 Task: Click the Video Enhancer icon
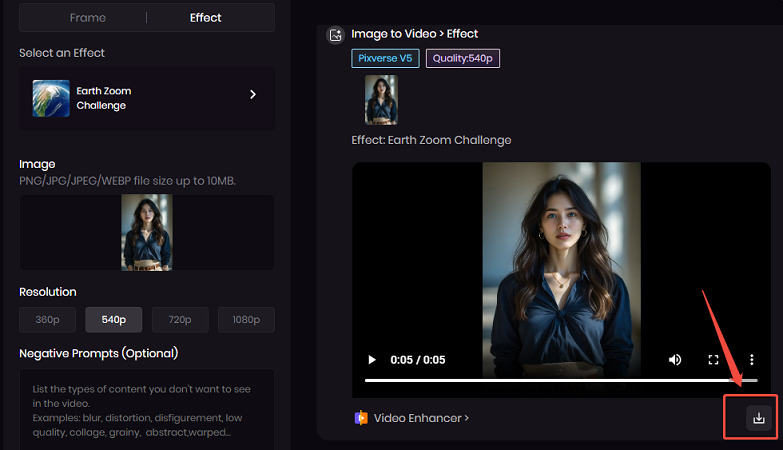click(x=361, y=418)
